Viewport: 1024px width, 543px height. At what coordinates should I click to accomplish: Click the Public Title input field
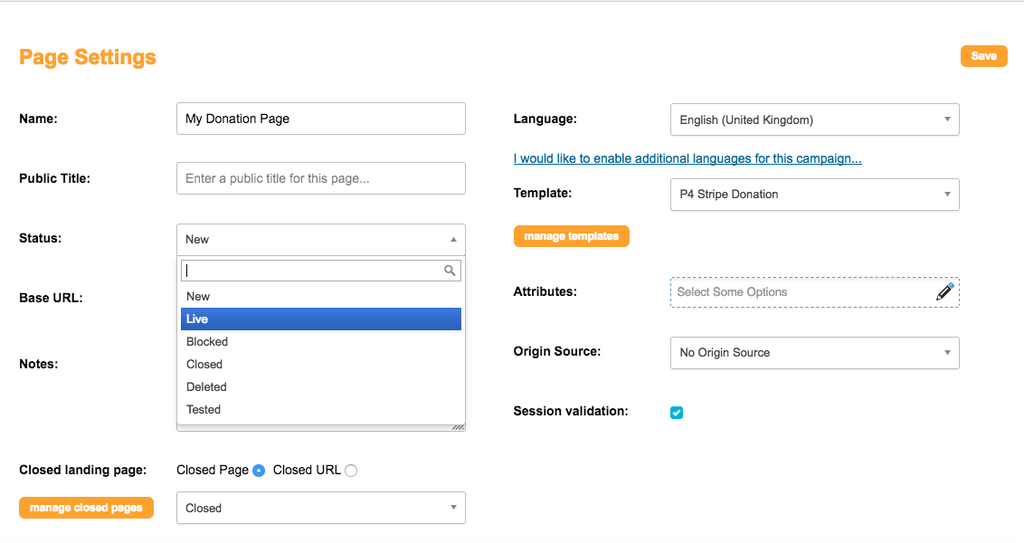pyautogui.click(x=321, y=178)
